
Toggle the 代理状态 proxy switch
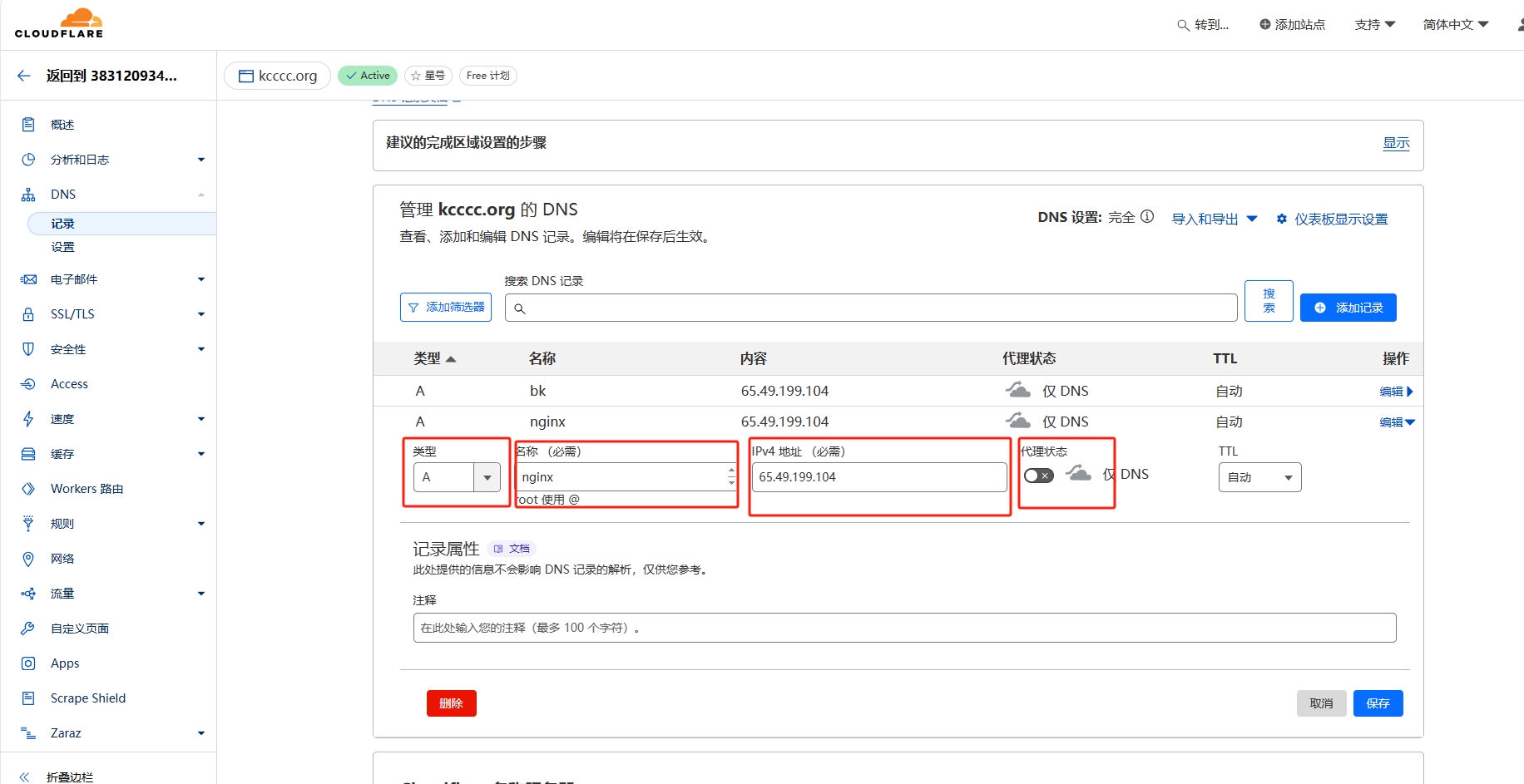pyautogui.click(x=1039, y=476)
